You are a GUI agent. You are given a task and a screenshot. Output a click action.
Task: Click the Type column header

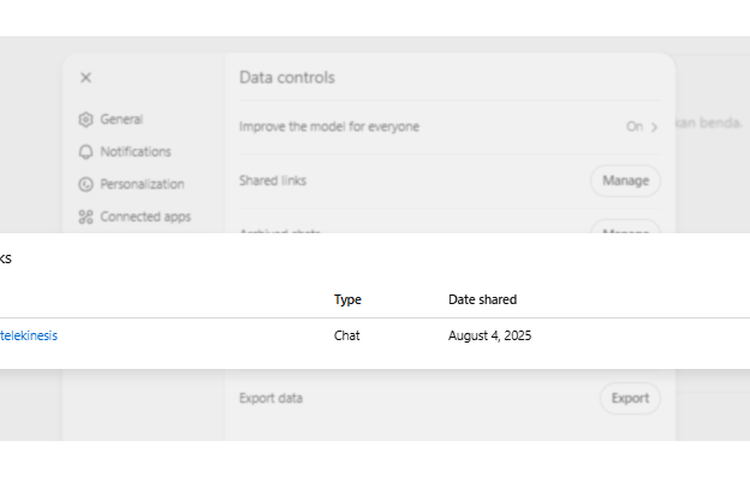tap(347, 300)
